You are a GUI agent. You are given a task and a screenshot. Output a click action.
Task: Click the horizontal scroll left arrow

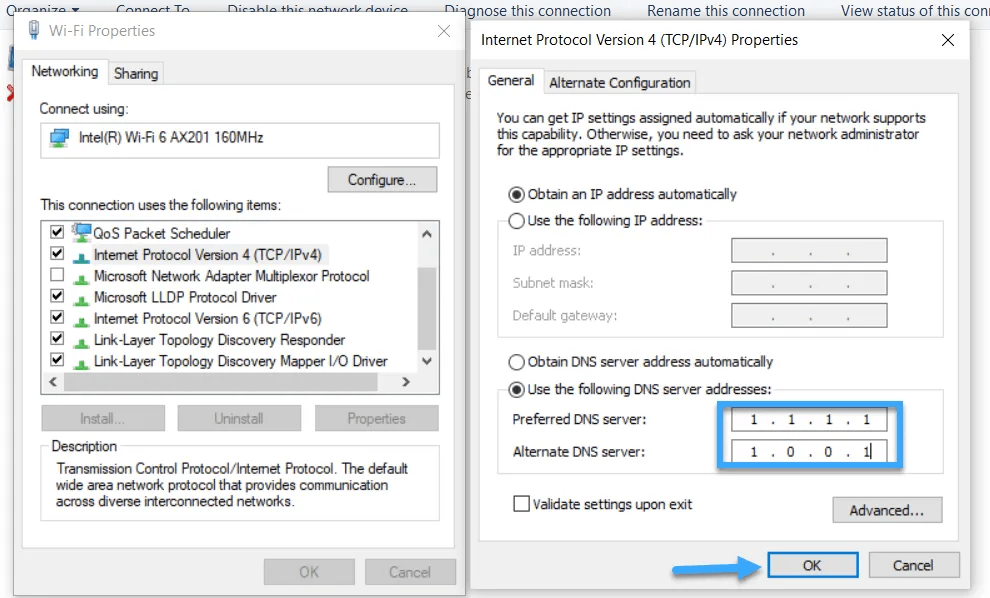[53, 382]
